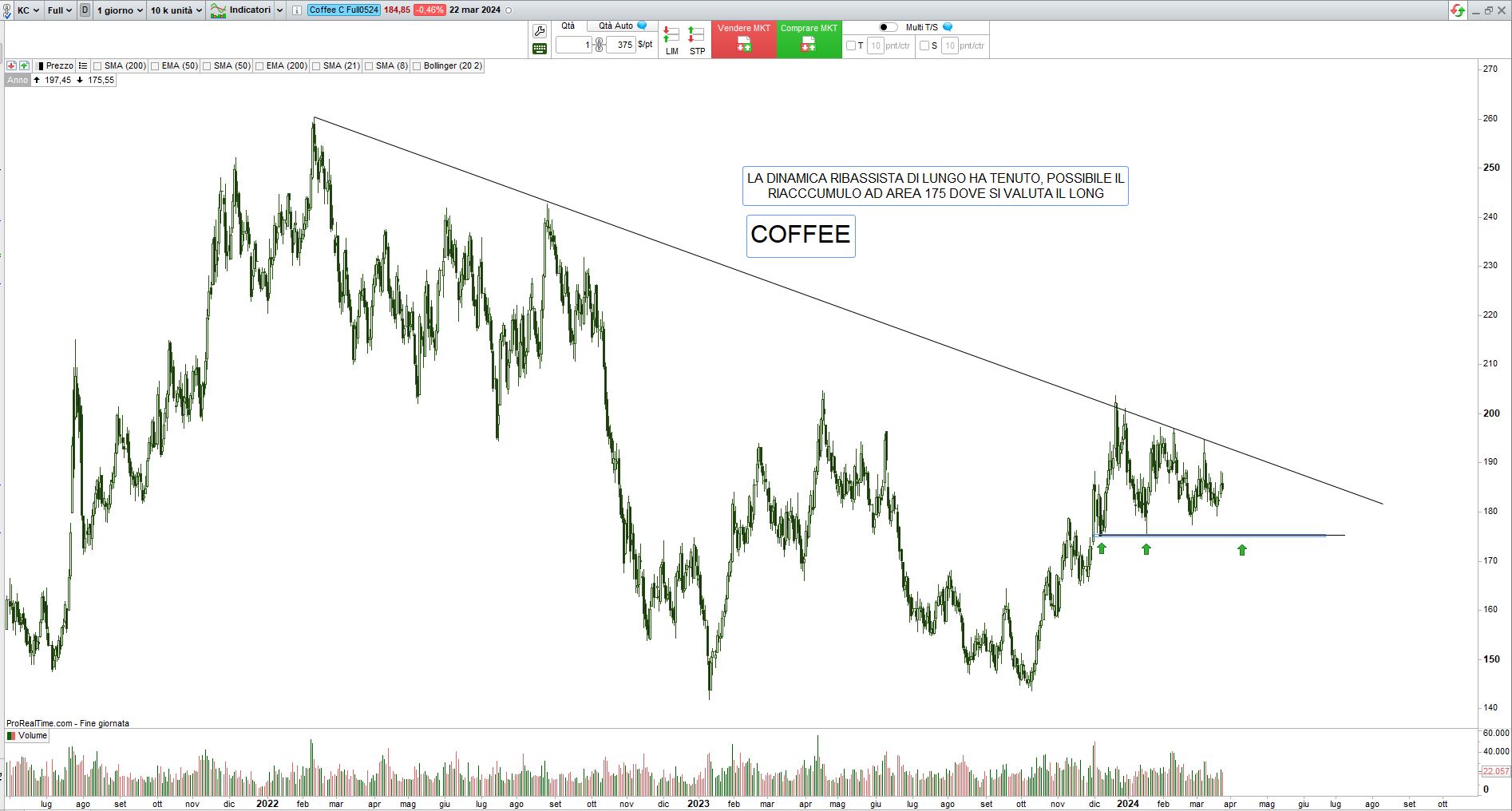The height and width of the screenshot is (811, 1512).
Task: Click the green keyboard shortcuts icon
Action: pos(540,49)
